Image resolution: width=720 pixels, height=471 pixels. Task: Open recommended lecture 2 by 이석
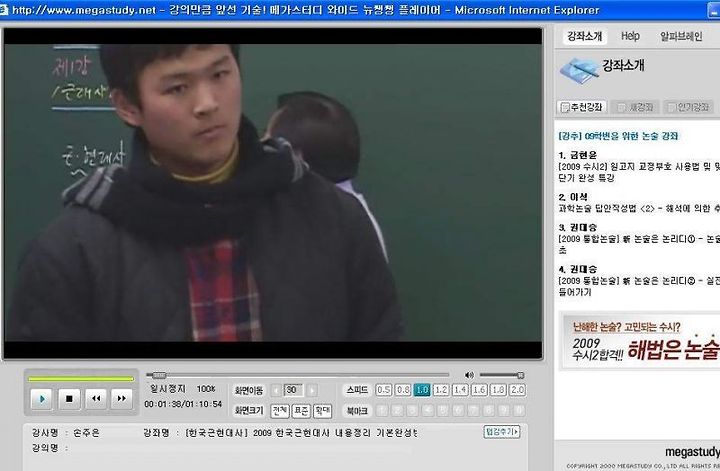click(639, 203)
